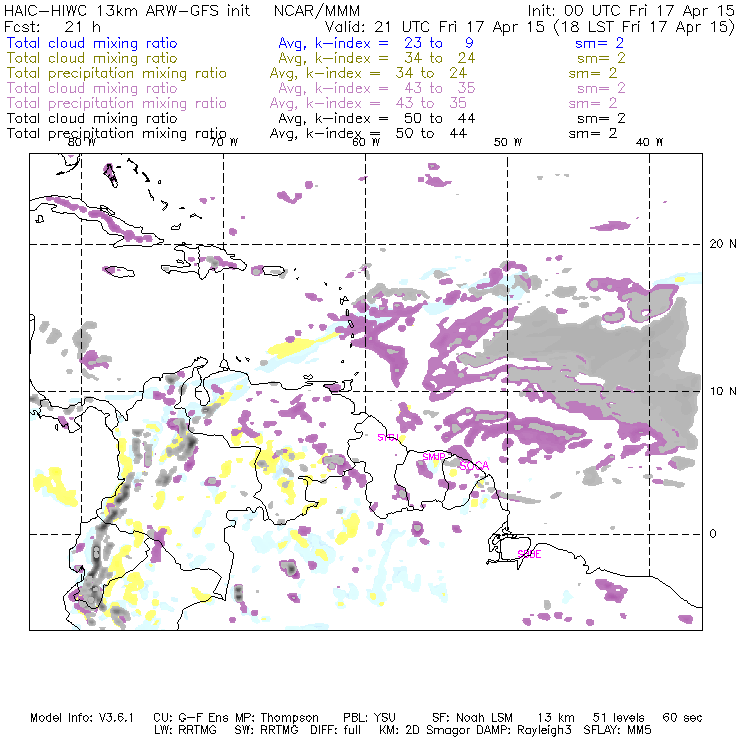Click the "20 N" latitude label
Screen dimensions: 740x740
[x=723, y=244]
